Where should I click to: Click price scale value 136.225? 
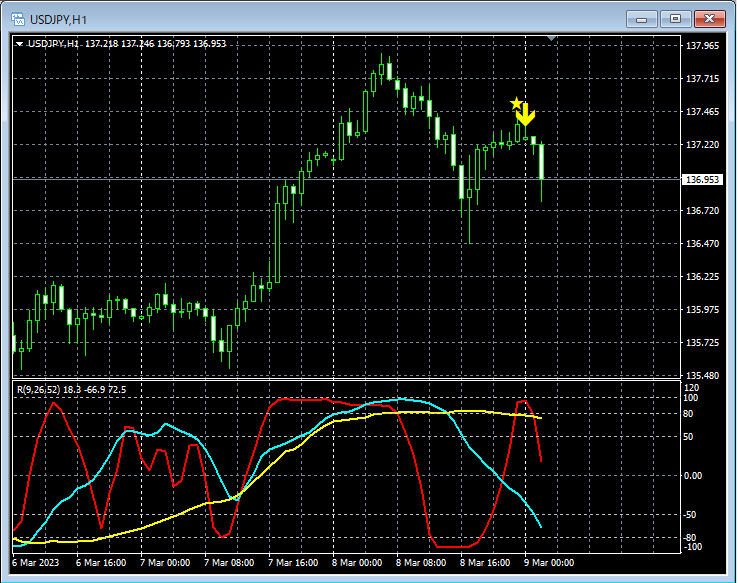tap(702, 276)
